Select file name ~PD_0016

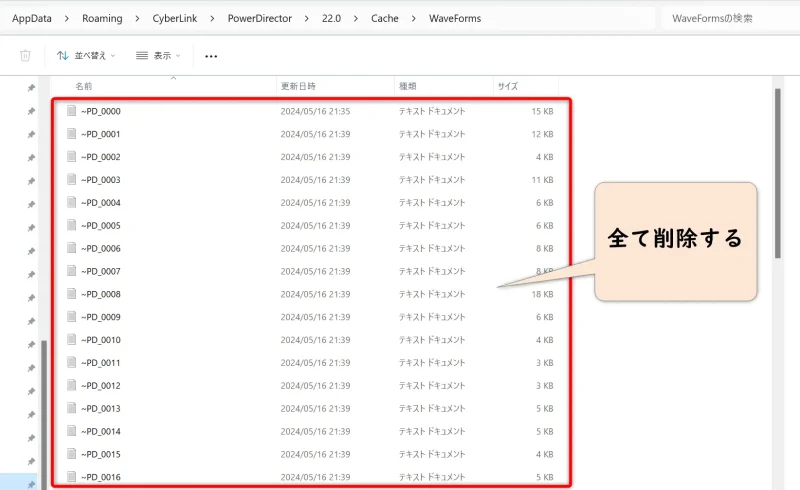click(x=101, y=477)
